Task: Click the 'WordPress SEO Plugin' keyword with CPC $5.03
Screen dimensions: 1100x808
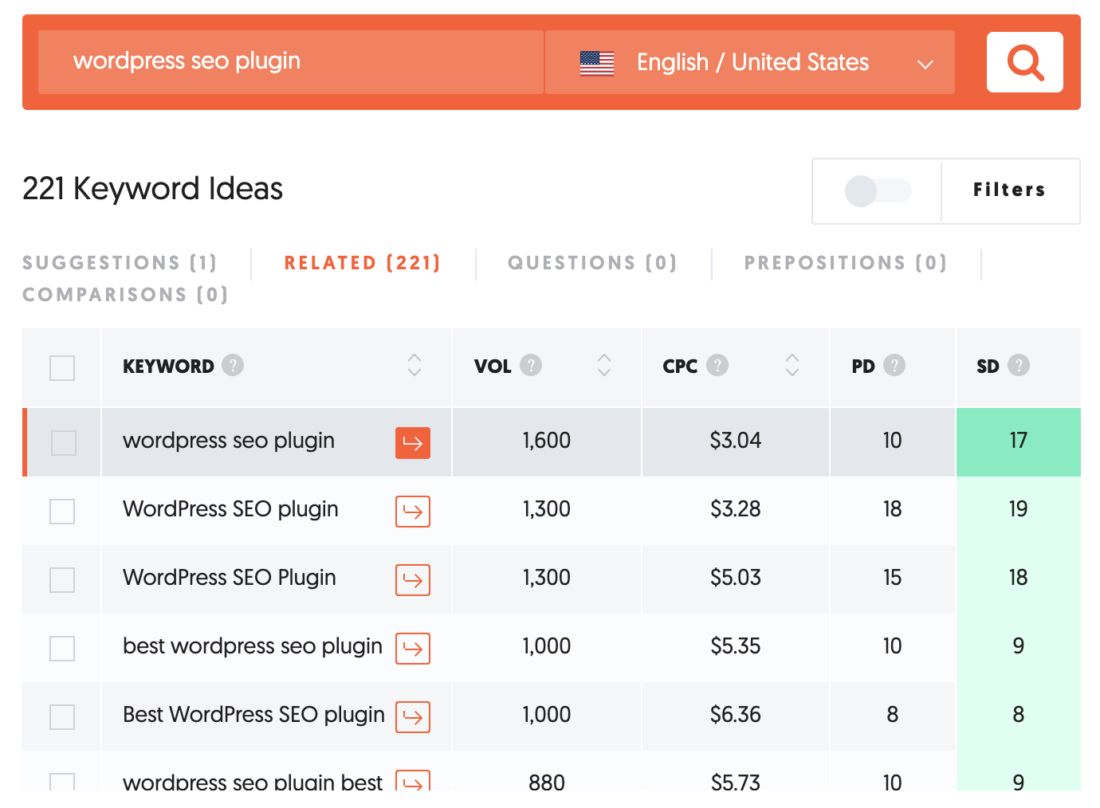Action: point(229,578)
